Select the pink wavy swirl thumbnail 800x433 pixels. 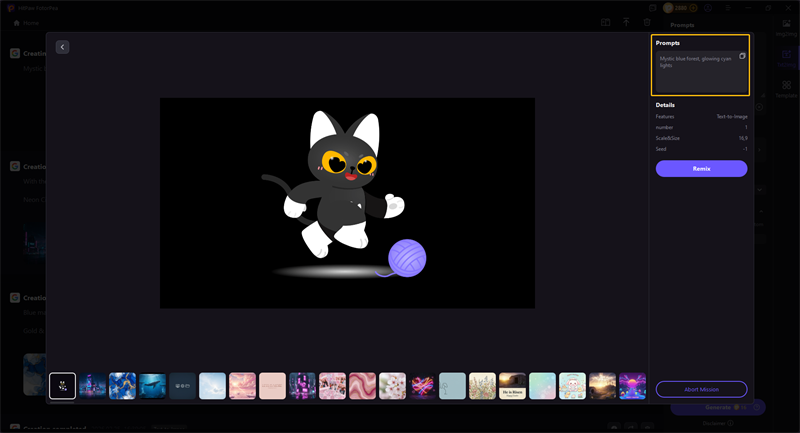point(362,386)
